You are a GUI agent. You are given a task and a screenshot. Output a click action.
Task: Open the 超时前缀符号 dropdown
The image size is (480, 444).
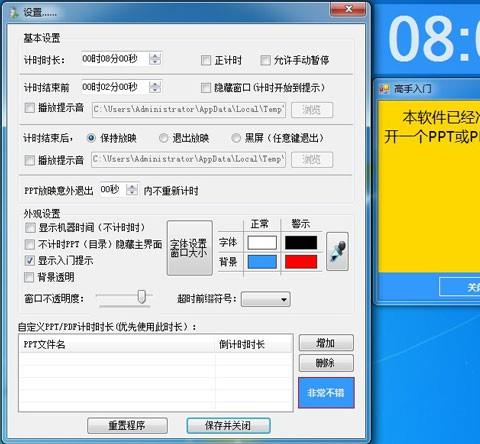click(266, 299)
